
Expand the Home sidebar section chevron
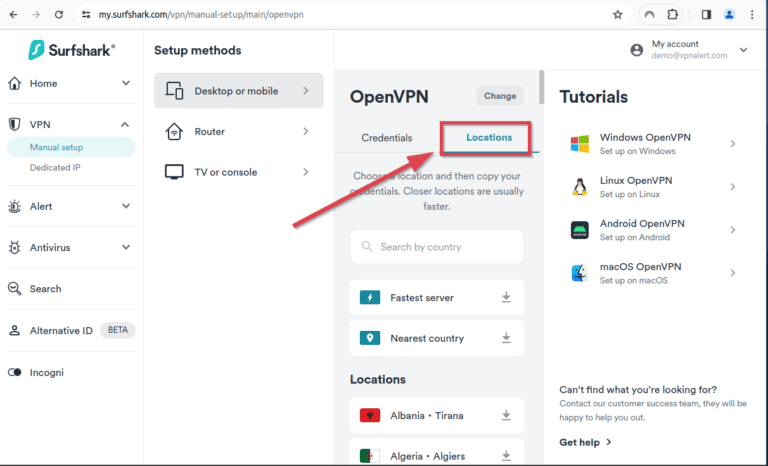[126, 83]
